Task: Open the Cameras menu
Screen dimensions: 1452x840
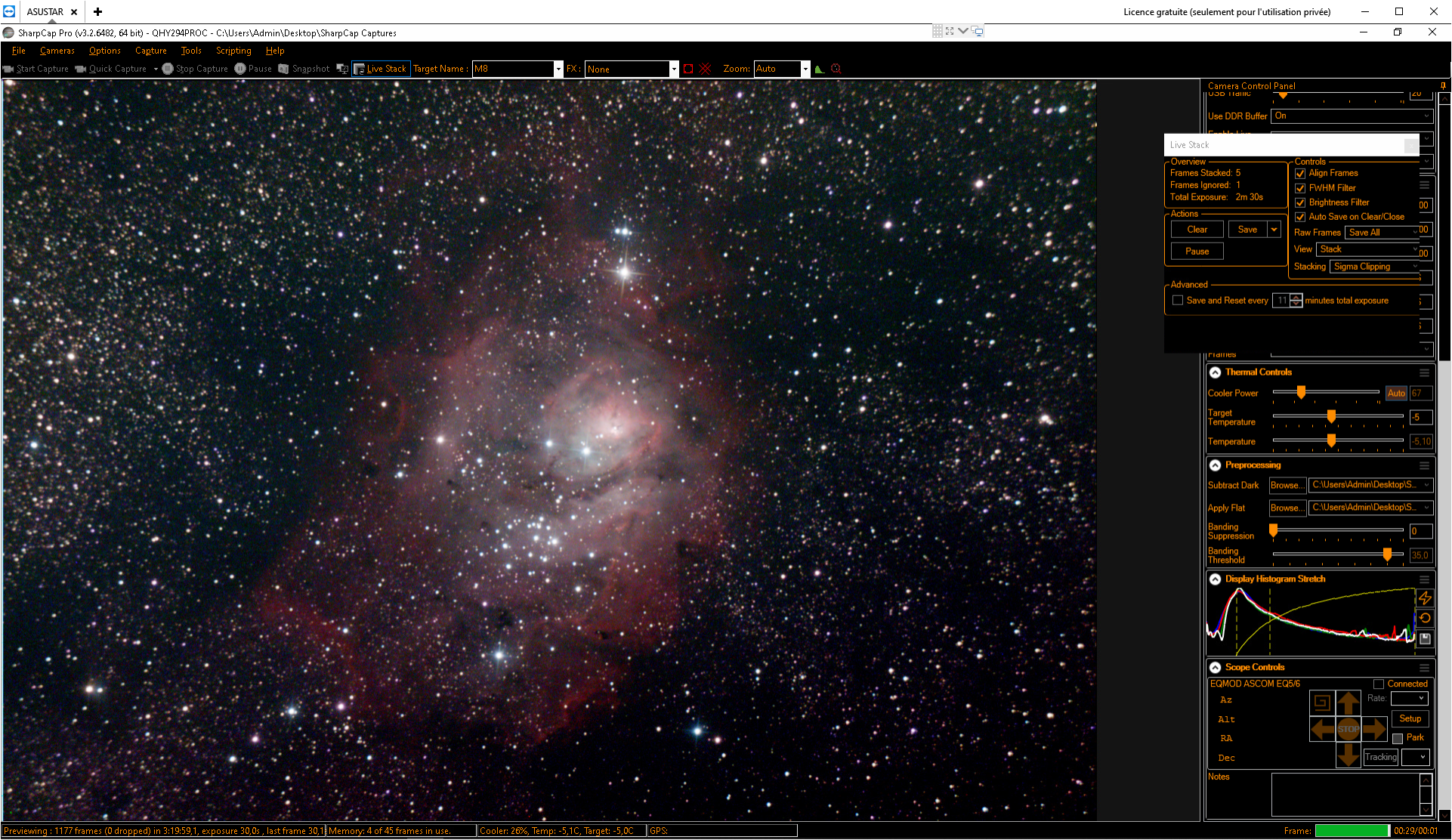Action: coord(57,51)
